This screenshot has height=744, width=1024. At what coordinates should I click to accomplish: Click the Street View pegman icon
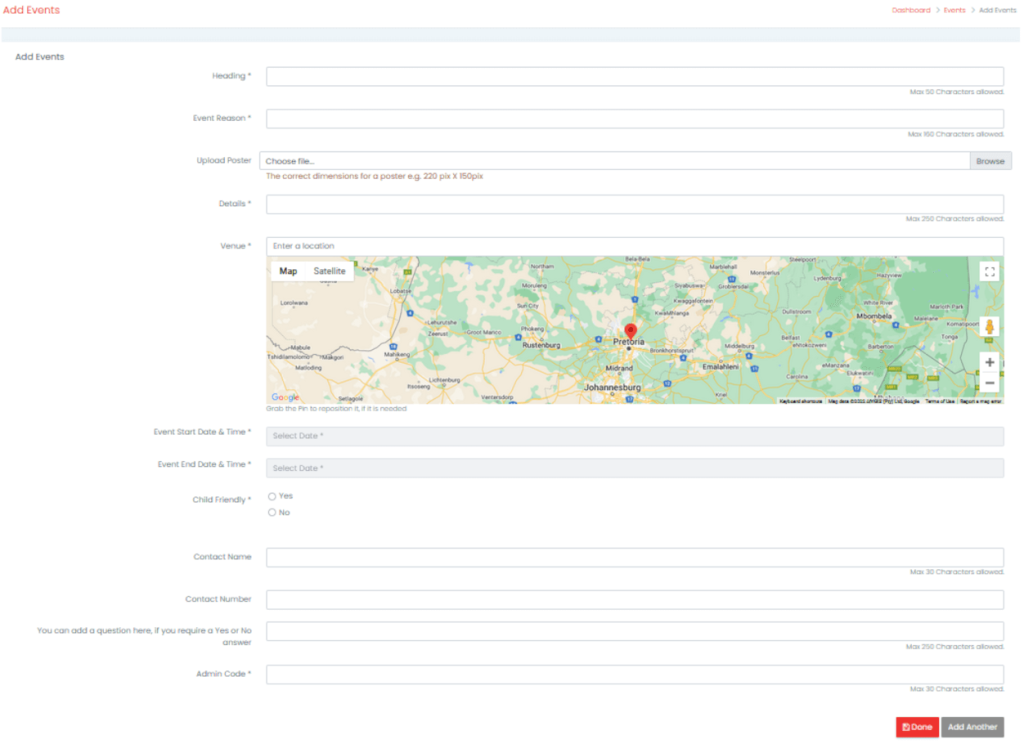tap(989, 327)
